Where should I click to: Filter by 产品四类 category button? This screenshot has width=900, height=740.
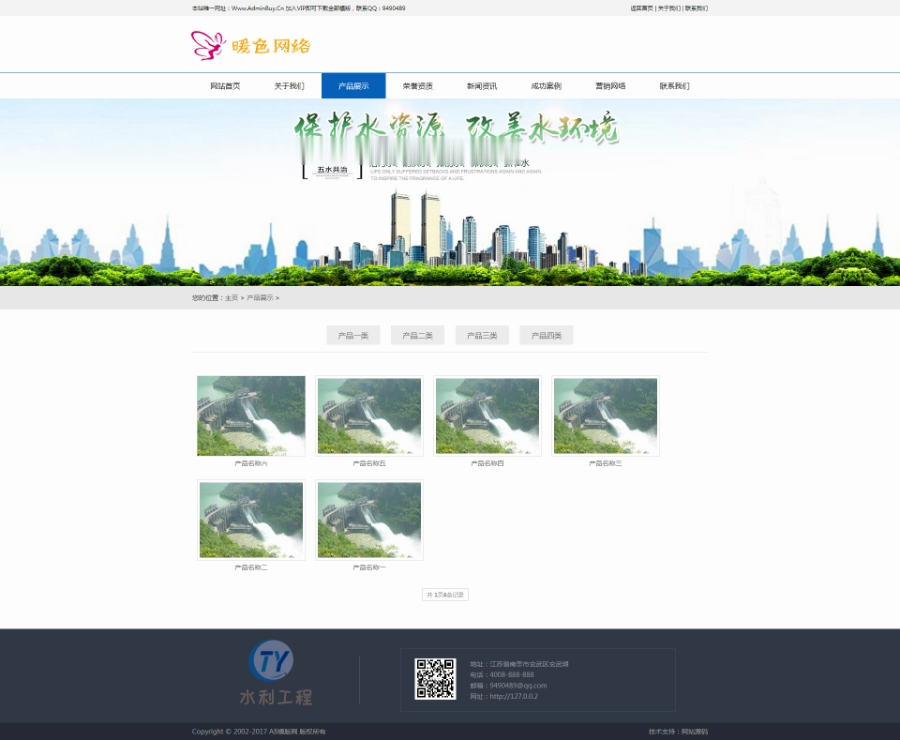click(546, 335)
